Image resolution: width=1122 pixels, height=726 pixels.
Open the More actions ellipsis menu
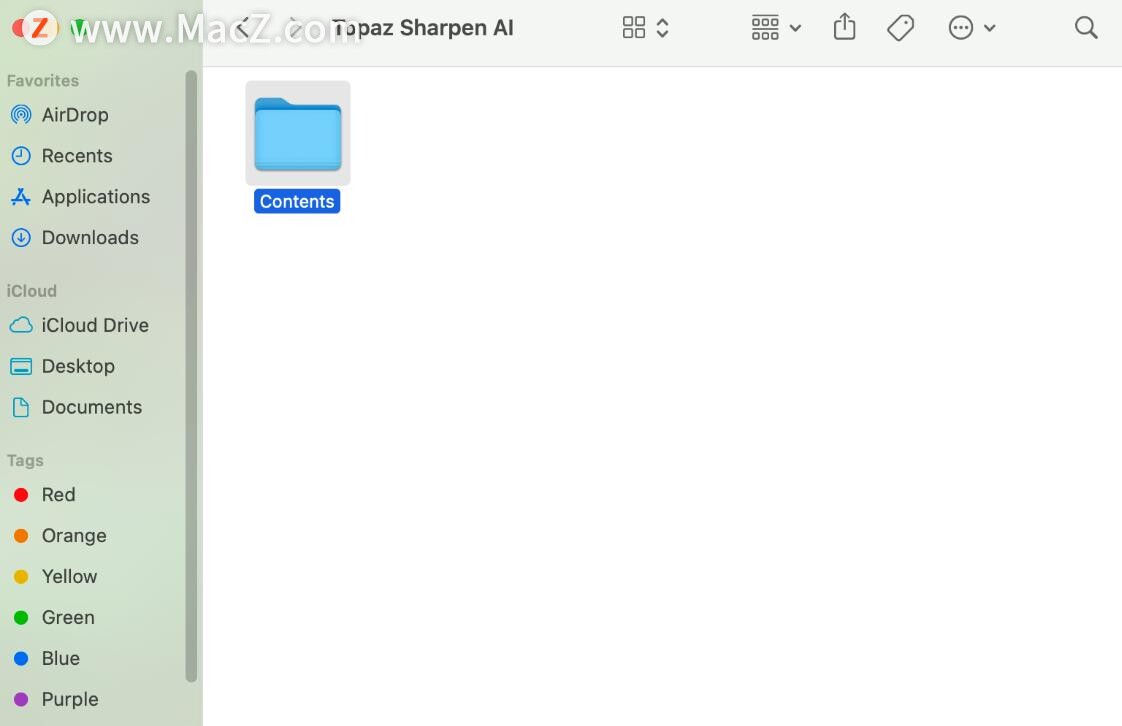[x=971, y=28]
